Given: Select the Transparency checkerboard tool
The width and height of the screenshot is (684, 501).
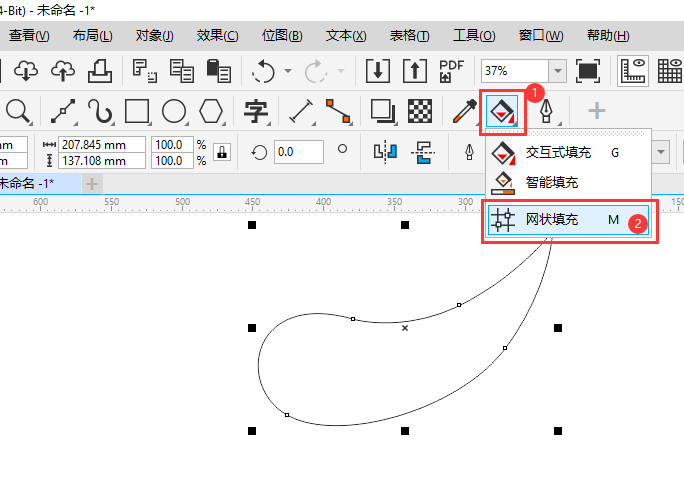Looking at the screenshot, I should [420, 111].
